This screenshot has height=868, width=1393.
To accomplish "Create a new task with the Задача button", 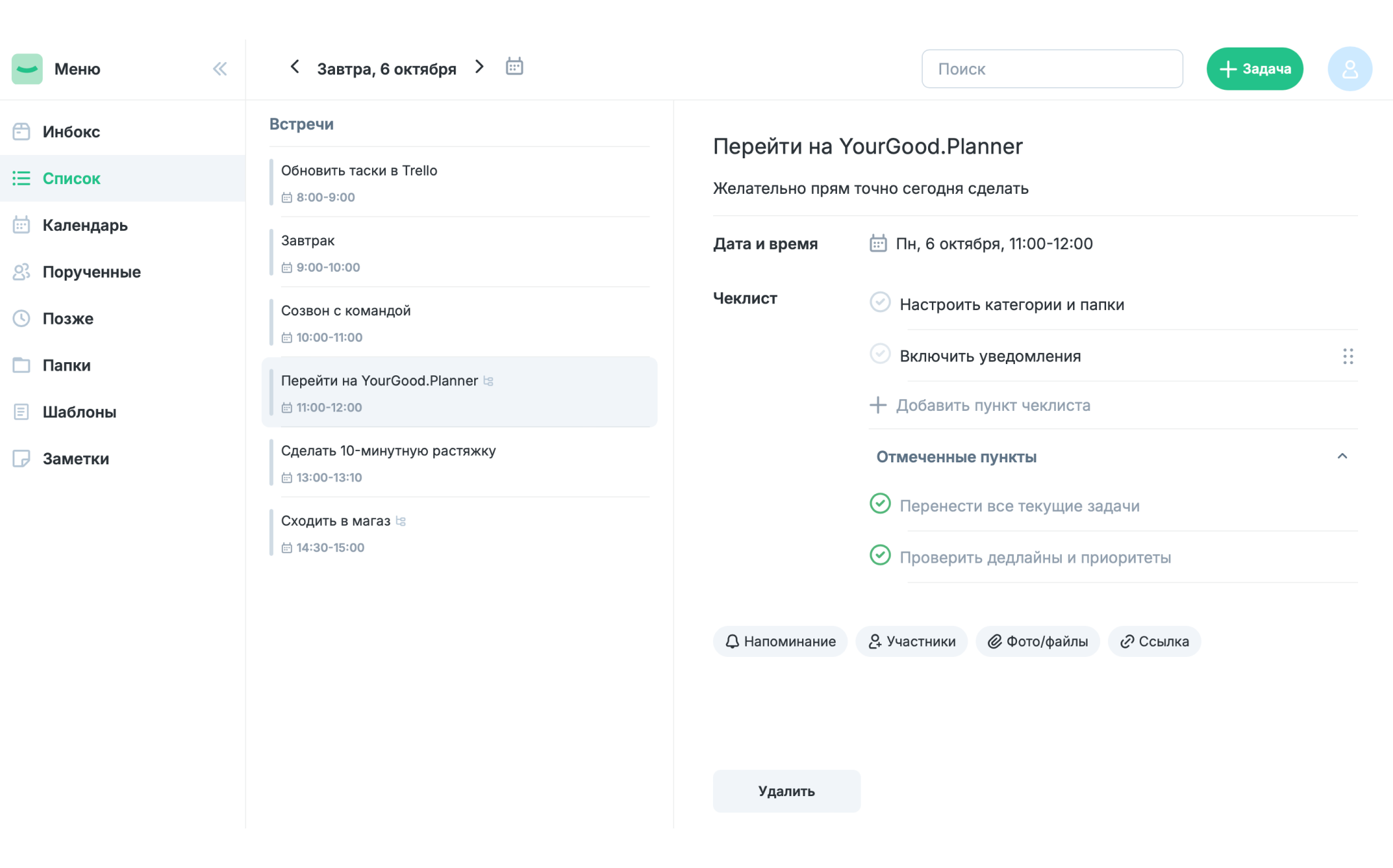I will tap(1254, 68).
